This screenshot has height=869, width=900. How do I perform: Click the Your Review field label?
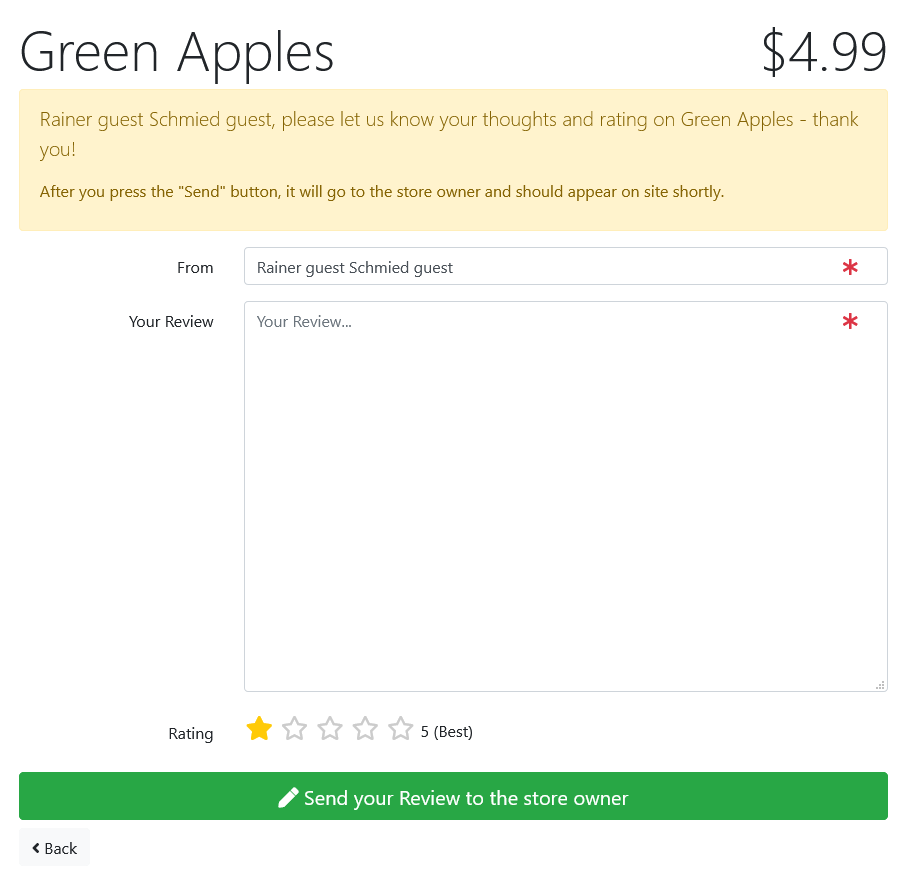click(x=171, y=321)
